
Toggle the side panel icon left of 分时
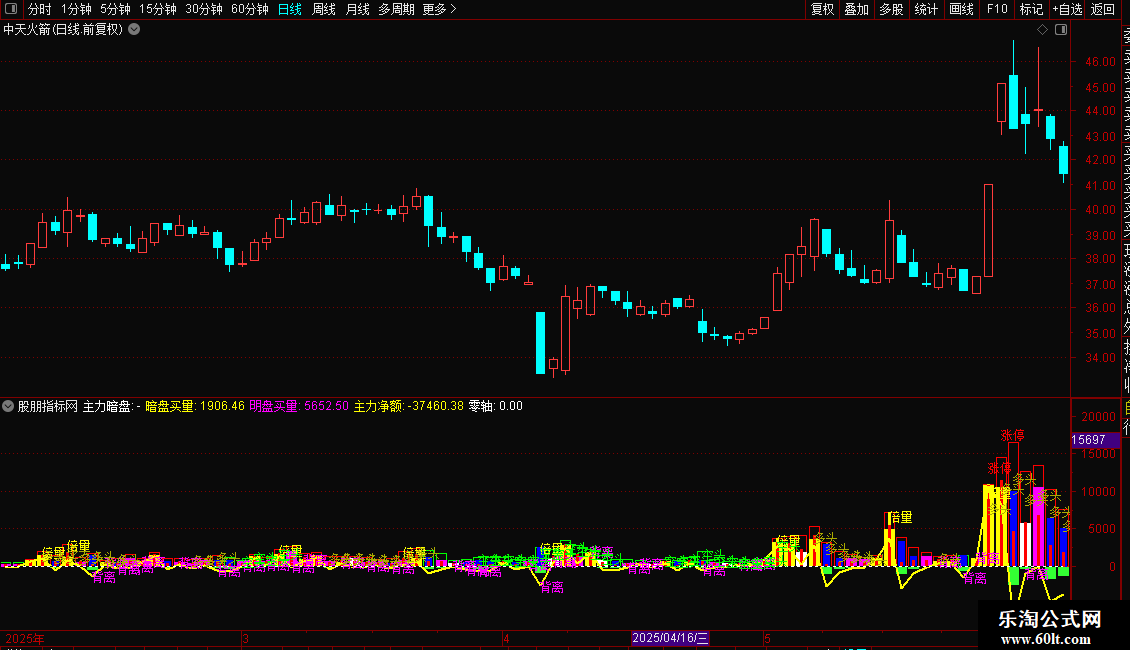click(11, 9)
